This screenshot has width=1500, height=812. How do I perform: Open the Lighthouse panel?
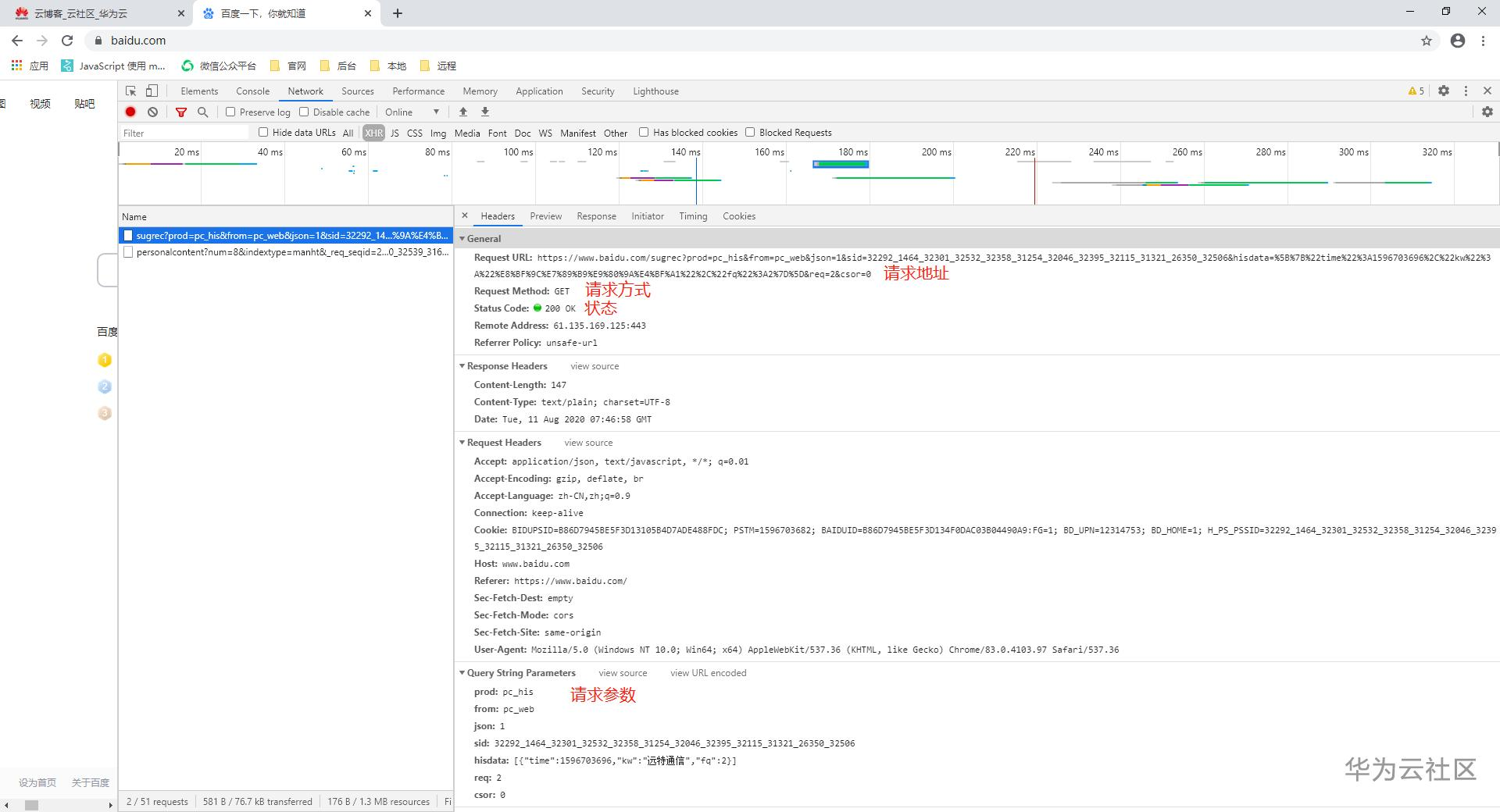[655, 91]
